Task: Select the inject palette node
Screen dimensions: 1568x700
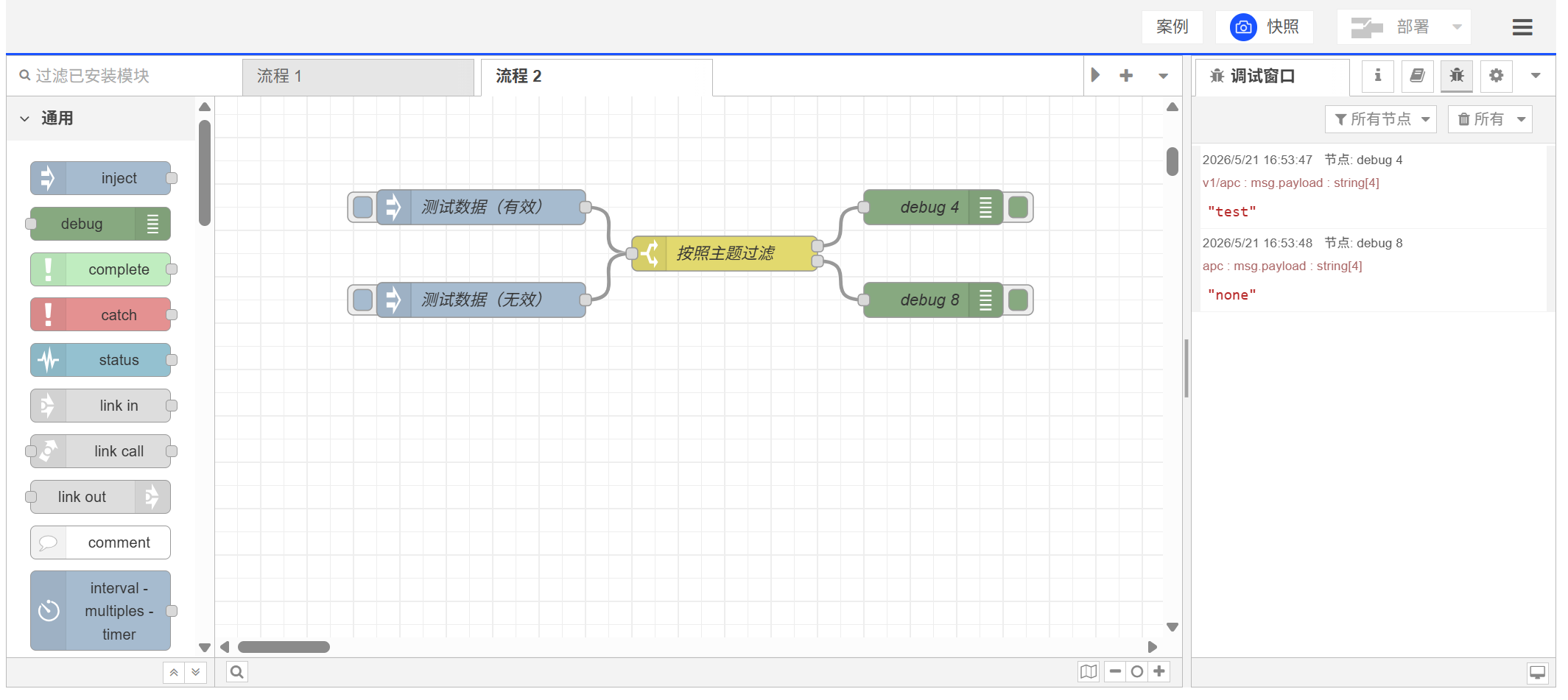Action: [101, 178]
